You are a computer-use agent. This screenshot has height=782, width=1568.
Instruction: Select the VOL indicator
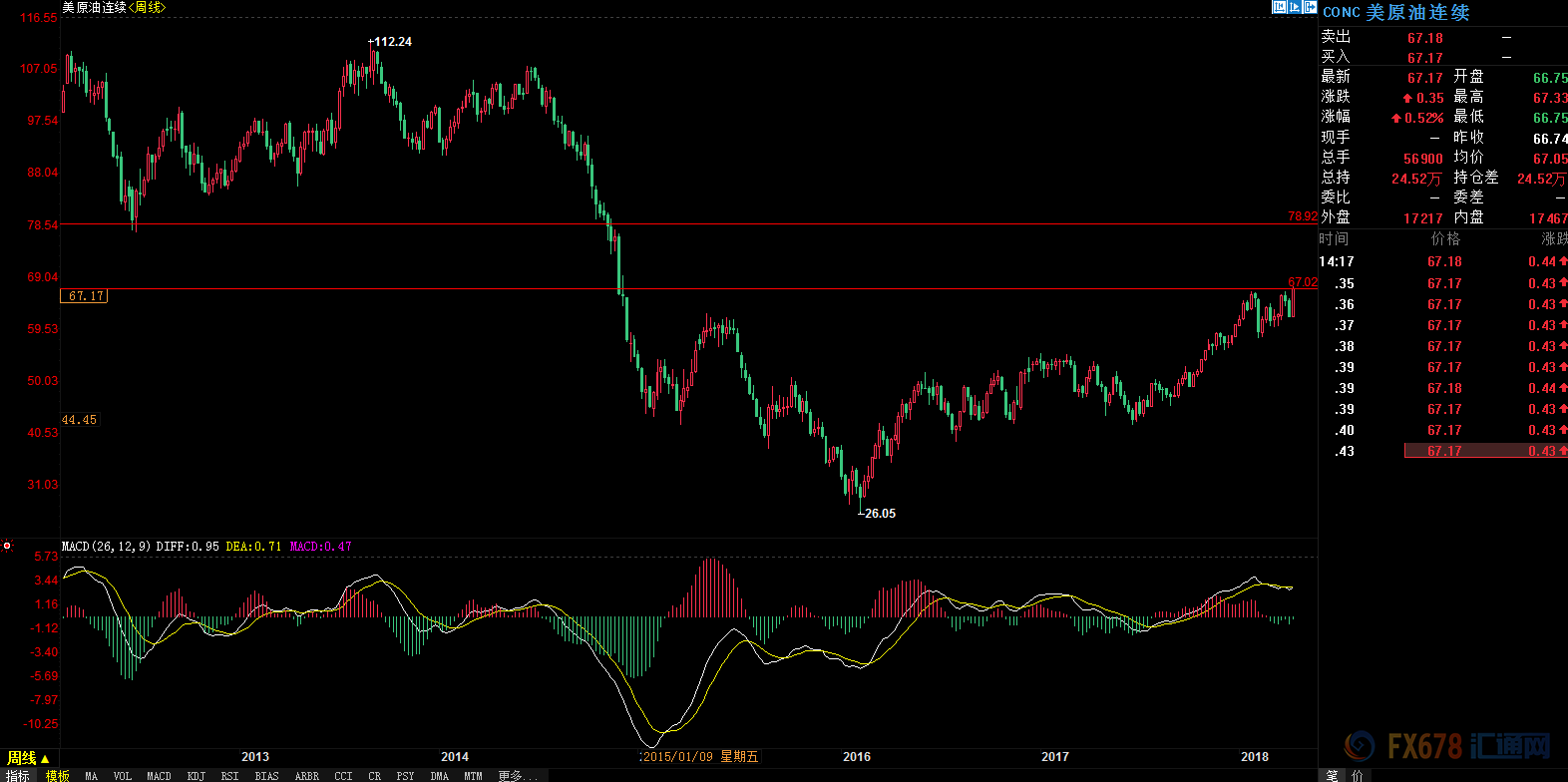(x=123, y=776)
